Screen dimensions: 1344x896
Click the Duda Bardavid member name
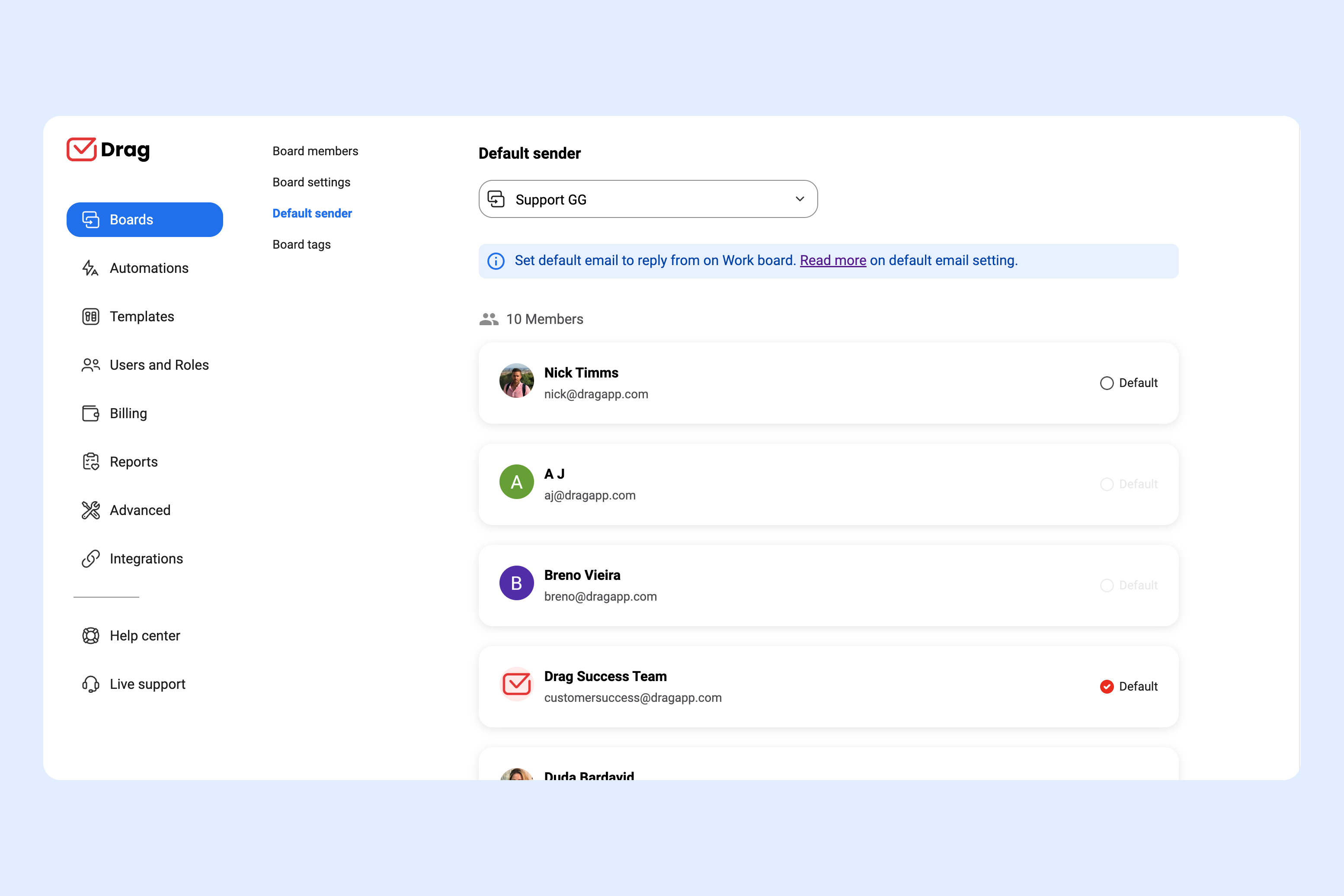[x=589, y=775]
